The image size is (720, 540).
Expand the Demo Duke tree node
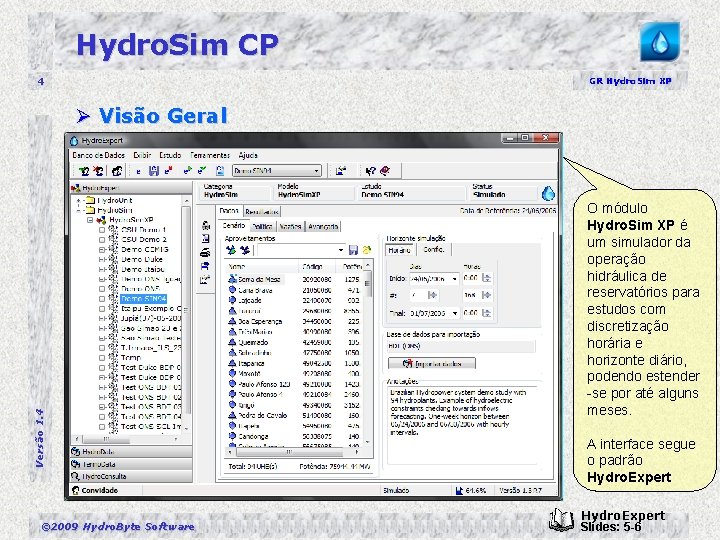[102, 259]
